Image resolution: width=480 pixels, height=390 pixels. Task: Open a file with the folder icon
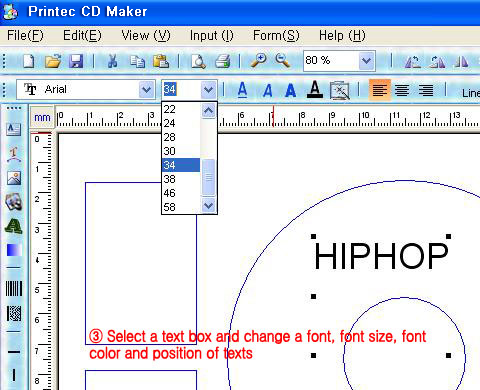click(53, 61)
